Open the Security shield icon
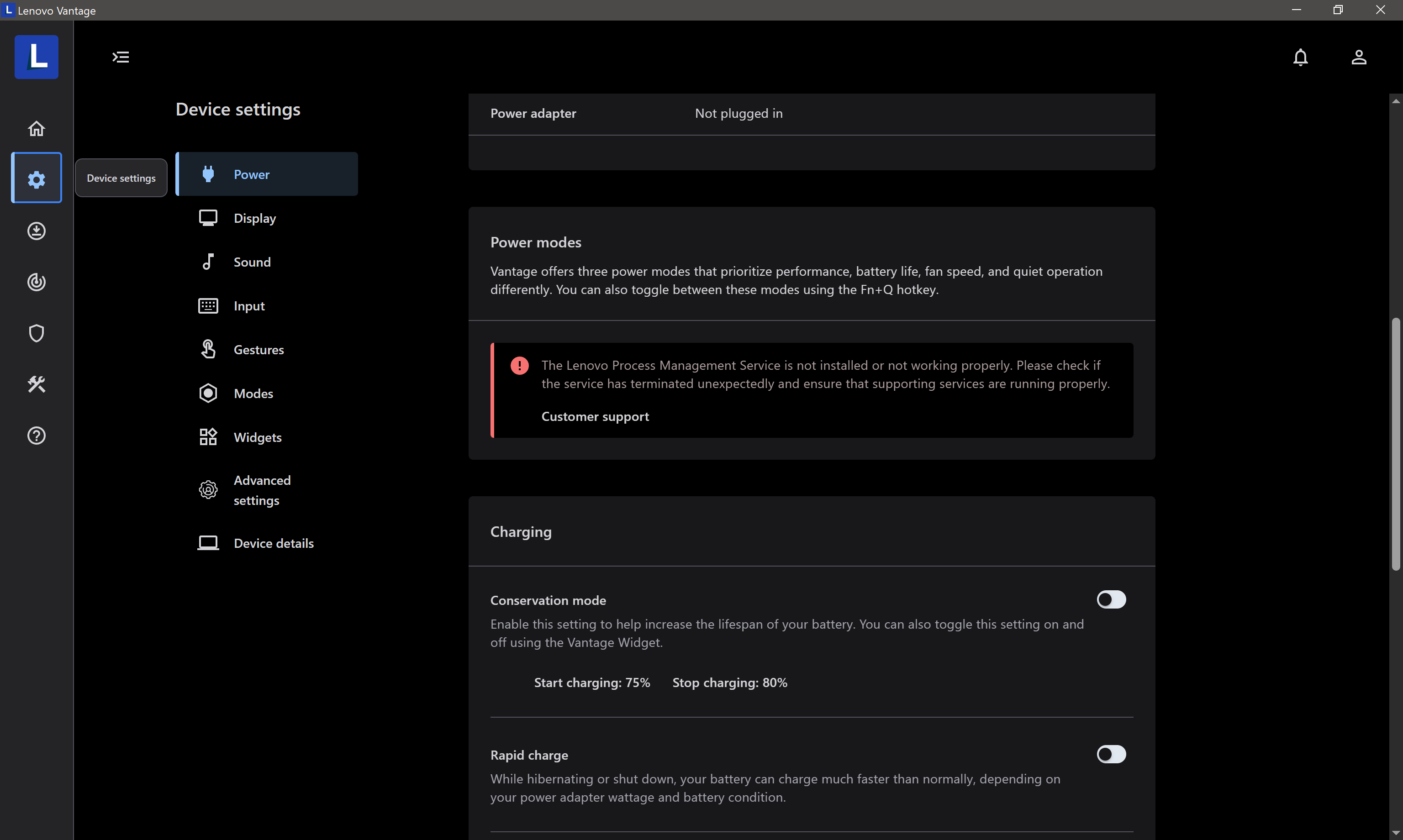 [36, 333]
